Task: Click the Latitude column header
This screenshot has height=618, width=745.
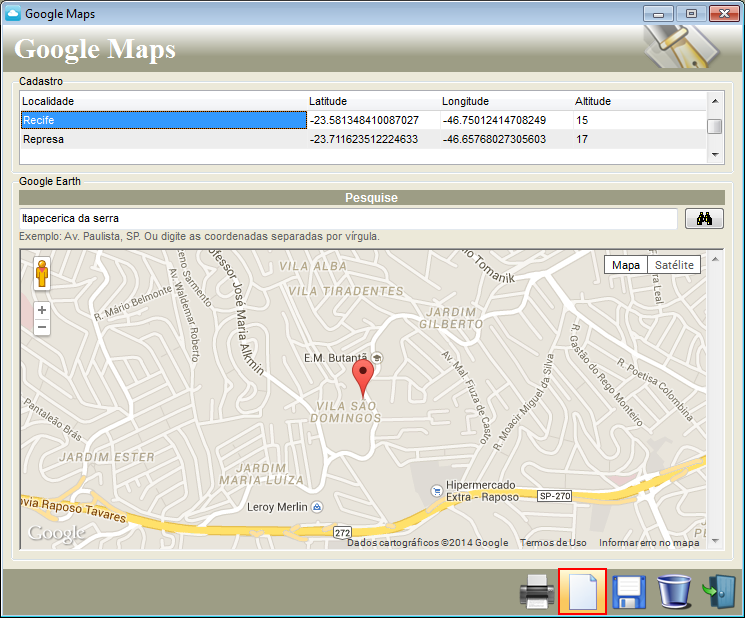Action: 374,101
